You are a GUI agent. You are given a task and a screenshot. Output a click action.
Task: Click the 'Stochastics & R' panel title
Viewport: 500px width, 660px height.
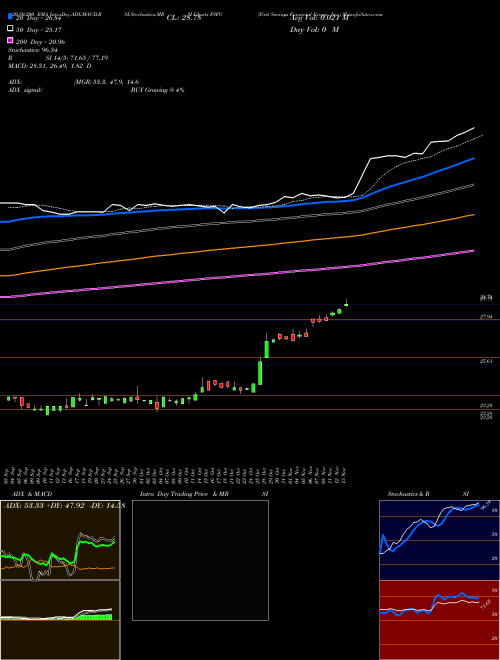[409, 494]
